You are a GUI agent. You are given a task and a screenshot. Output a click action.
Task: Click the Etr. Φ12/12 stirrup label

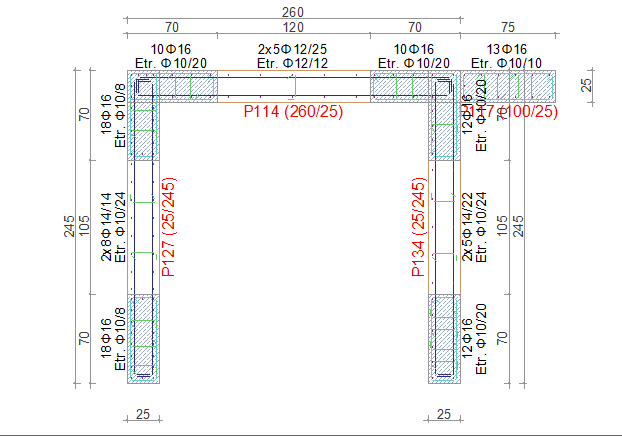pos(293,62)
